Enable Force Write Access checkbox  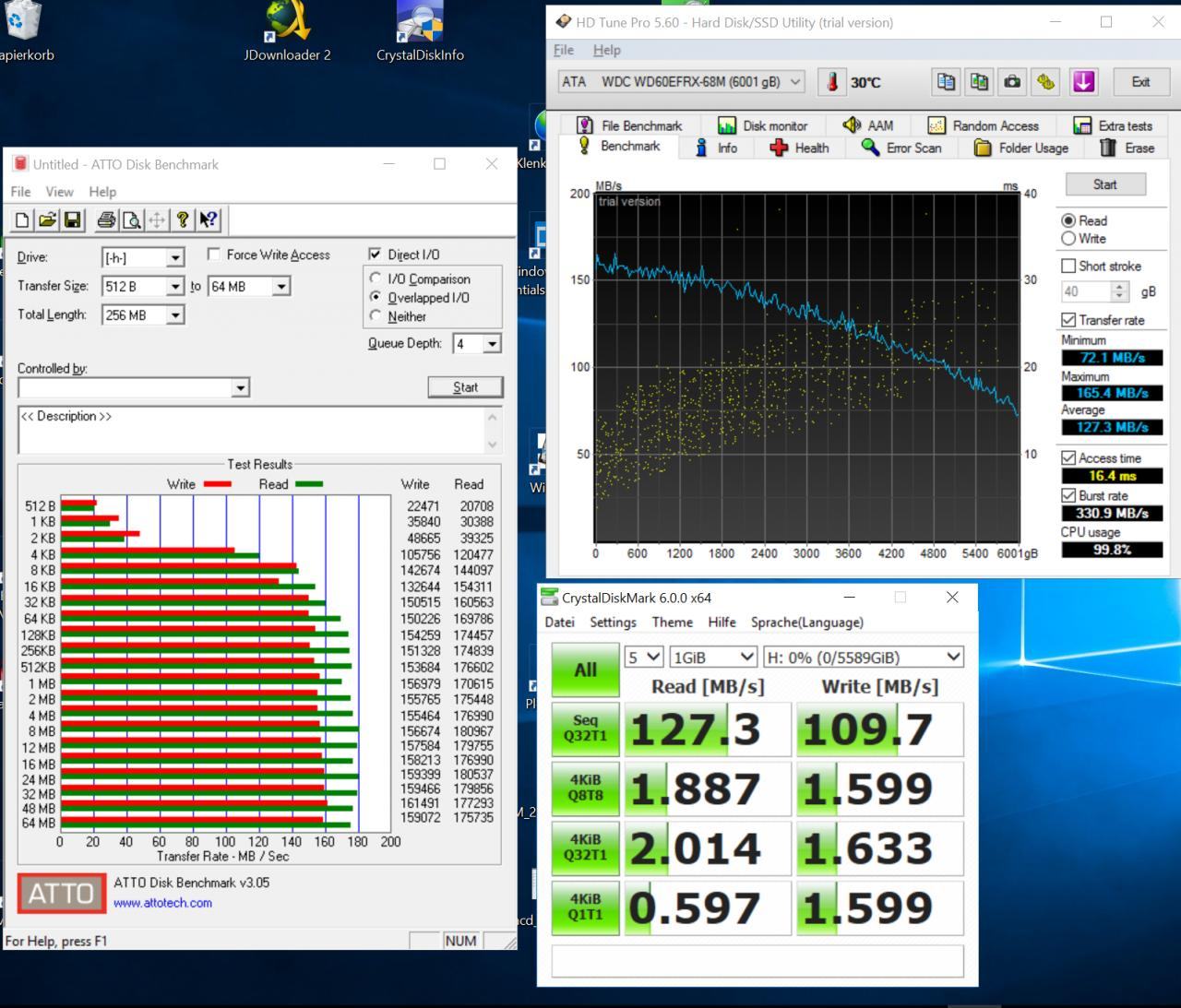214,255
